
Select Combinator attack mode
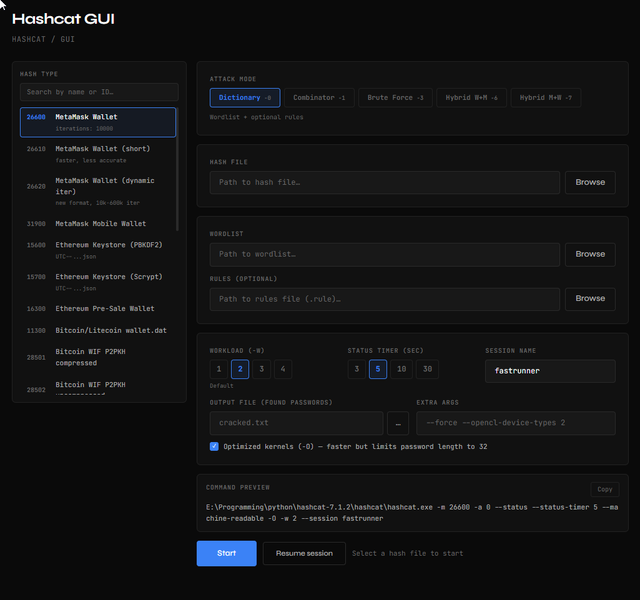click(x=319, y=98)
